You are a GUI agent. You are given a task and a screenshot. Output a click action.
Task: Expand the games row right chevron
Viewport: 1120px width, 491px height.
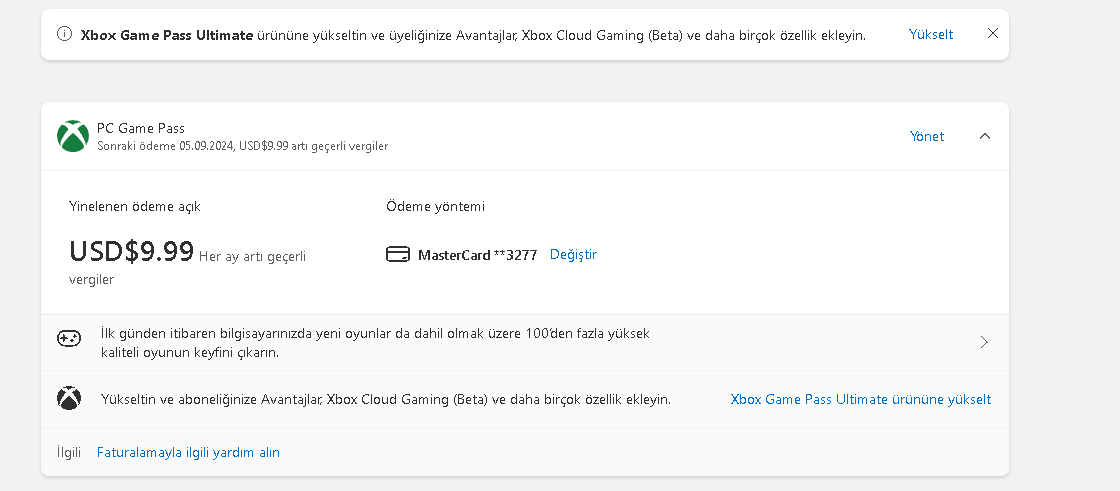tap(984, 342)
